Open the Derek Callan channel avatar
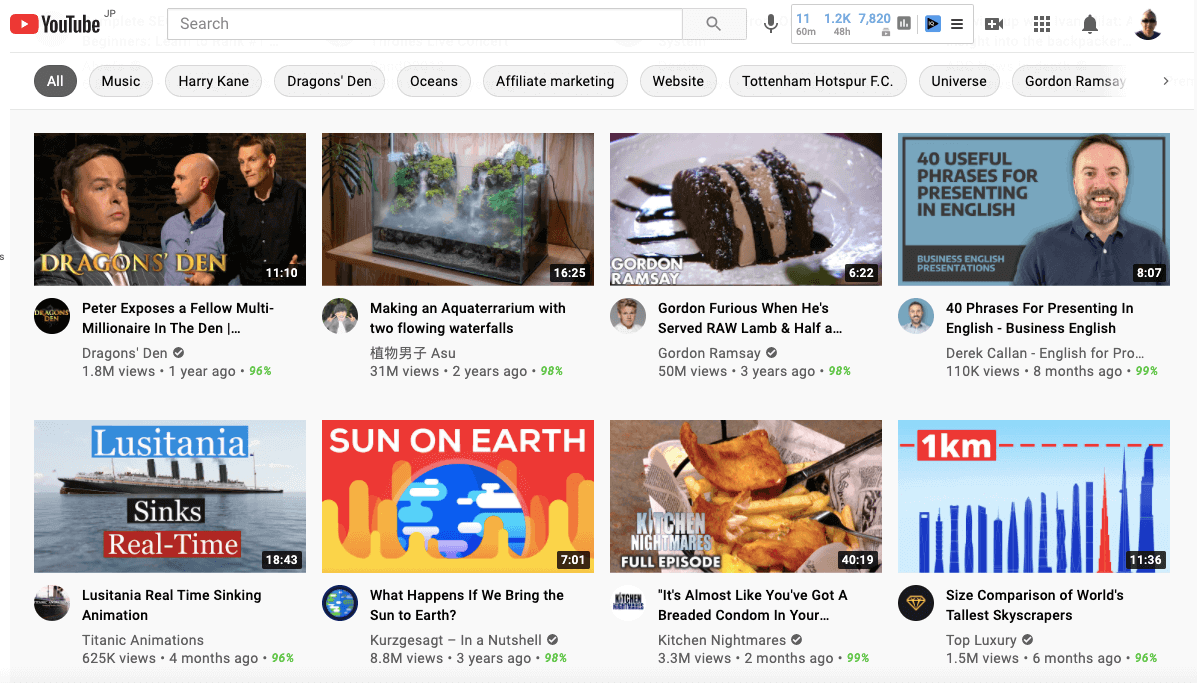This screenshot has height=683, width=1197. pos(915,316)
